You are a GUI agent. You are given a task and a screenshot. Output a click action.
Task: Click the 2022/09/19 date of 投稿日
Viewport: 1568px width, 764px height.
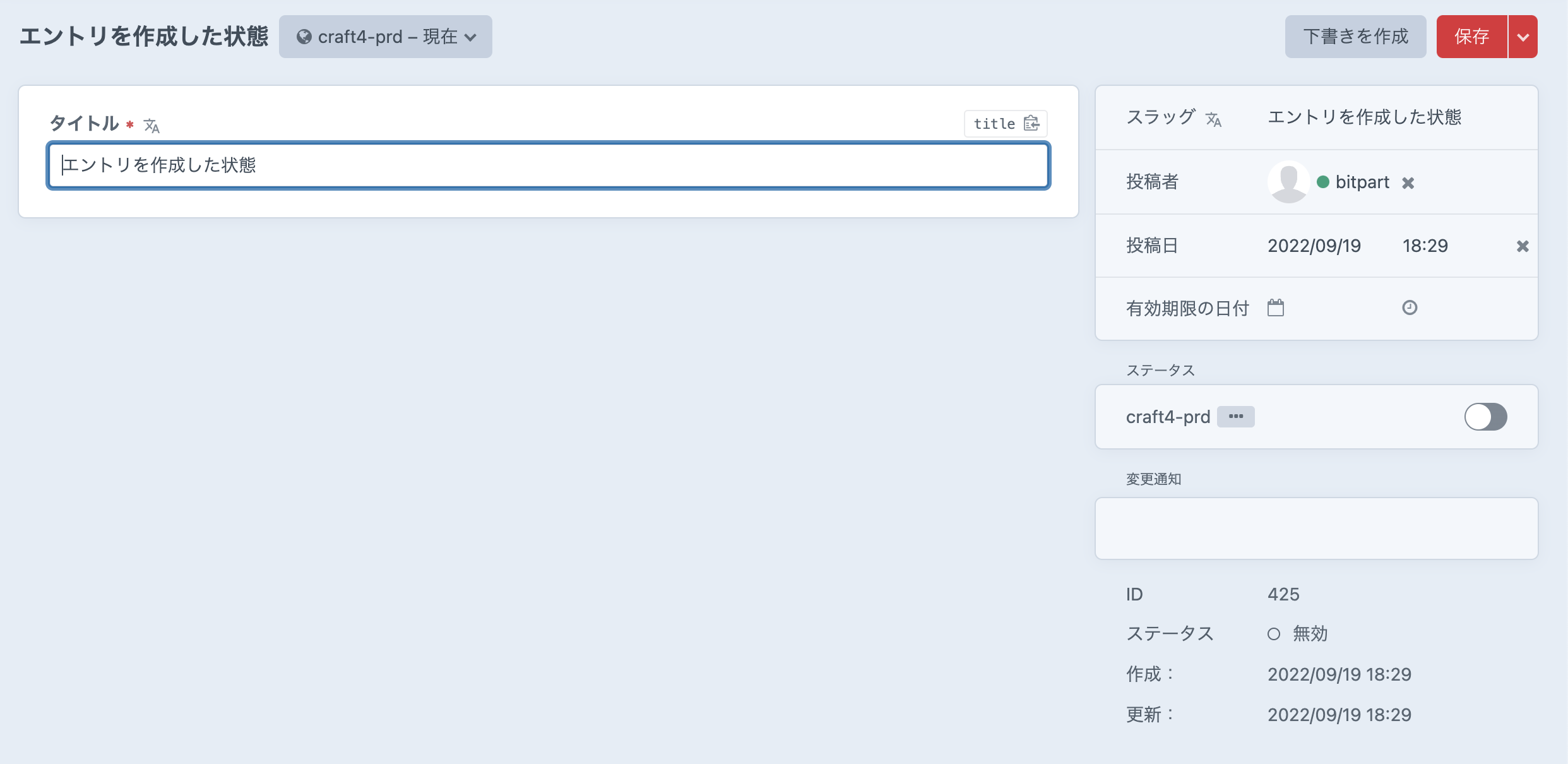tap(1315, 246)
